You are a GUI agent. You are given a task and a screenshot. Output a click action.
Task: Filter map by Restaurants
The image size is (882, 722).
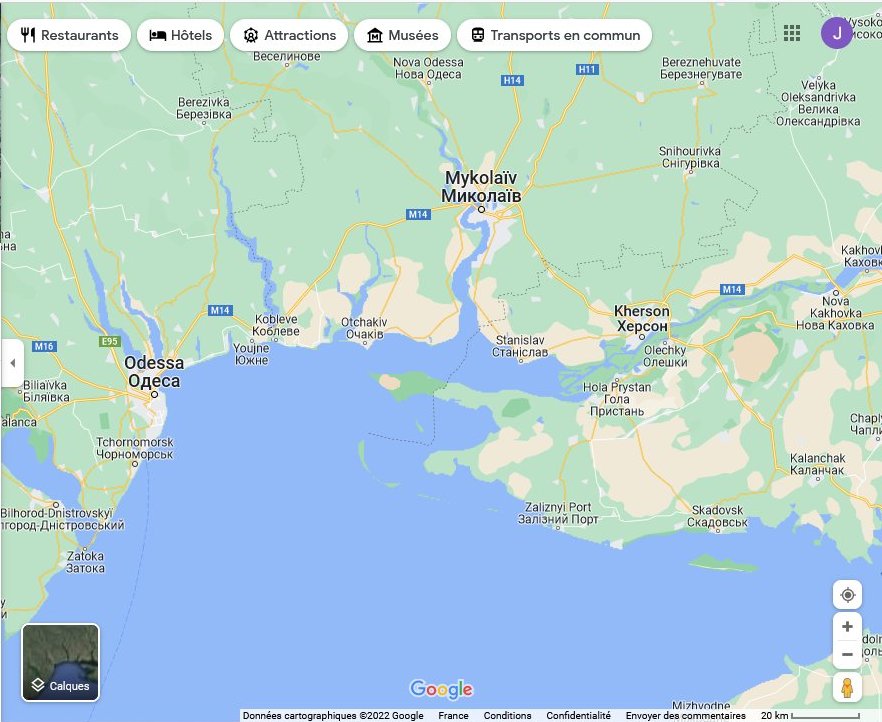click(69, 35)
